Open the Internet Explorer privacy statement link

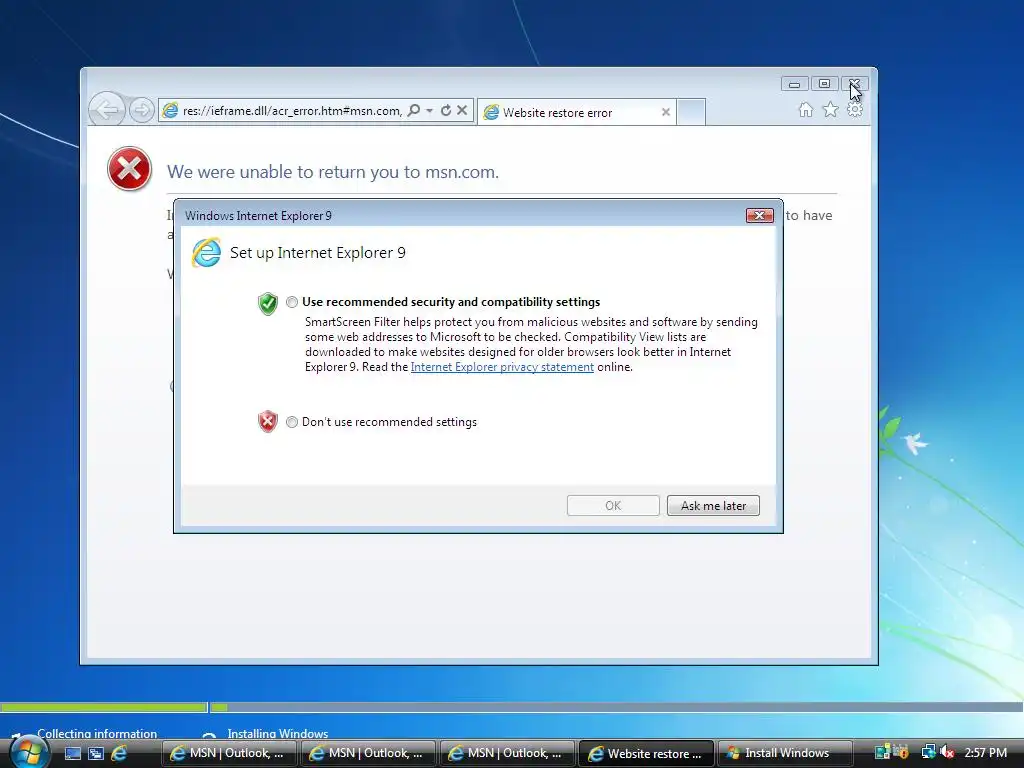pyautogui.click(x=502, y=367)
